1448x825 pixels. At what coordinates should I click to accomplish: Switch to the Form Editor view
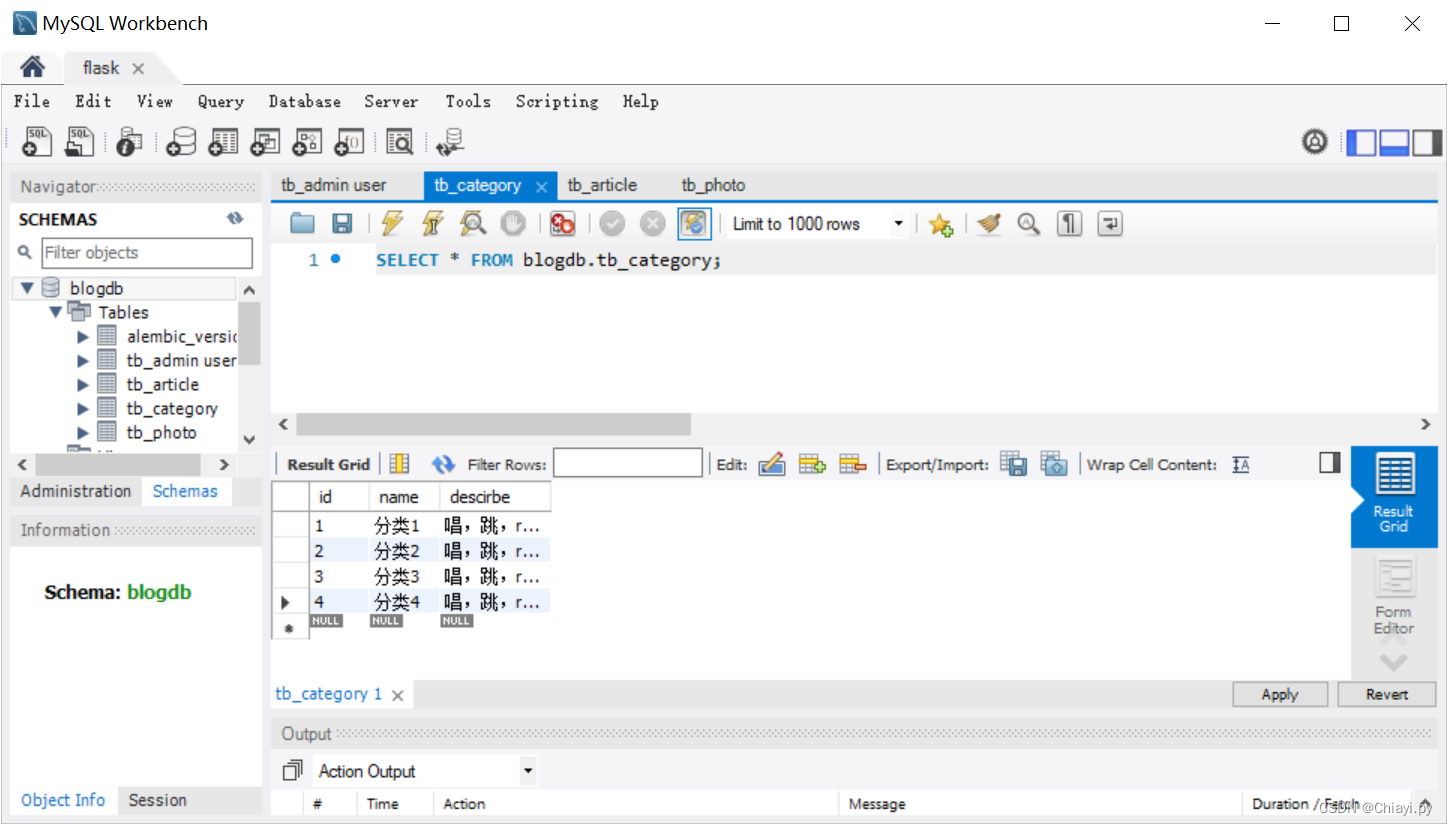coord(1393,596)
